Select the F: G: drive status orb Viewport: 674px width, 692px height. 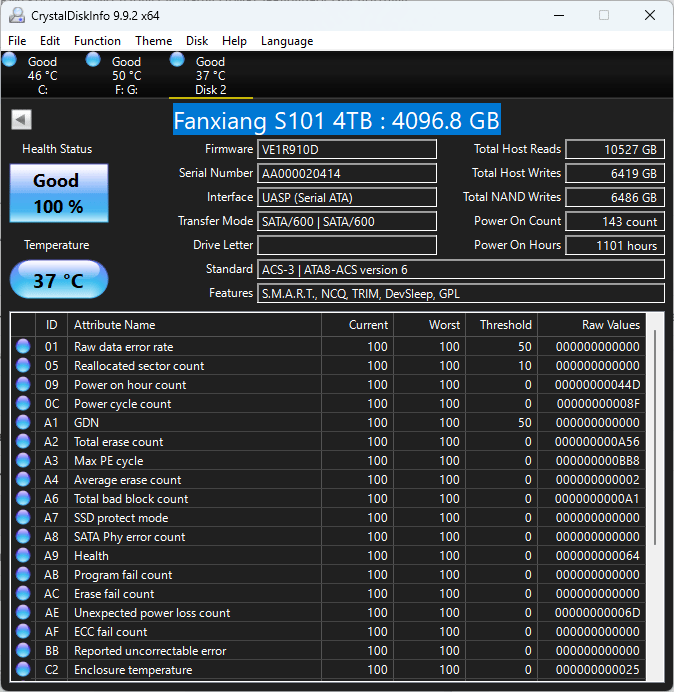pos(93,60)
